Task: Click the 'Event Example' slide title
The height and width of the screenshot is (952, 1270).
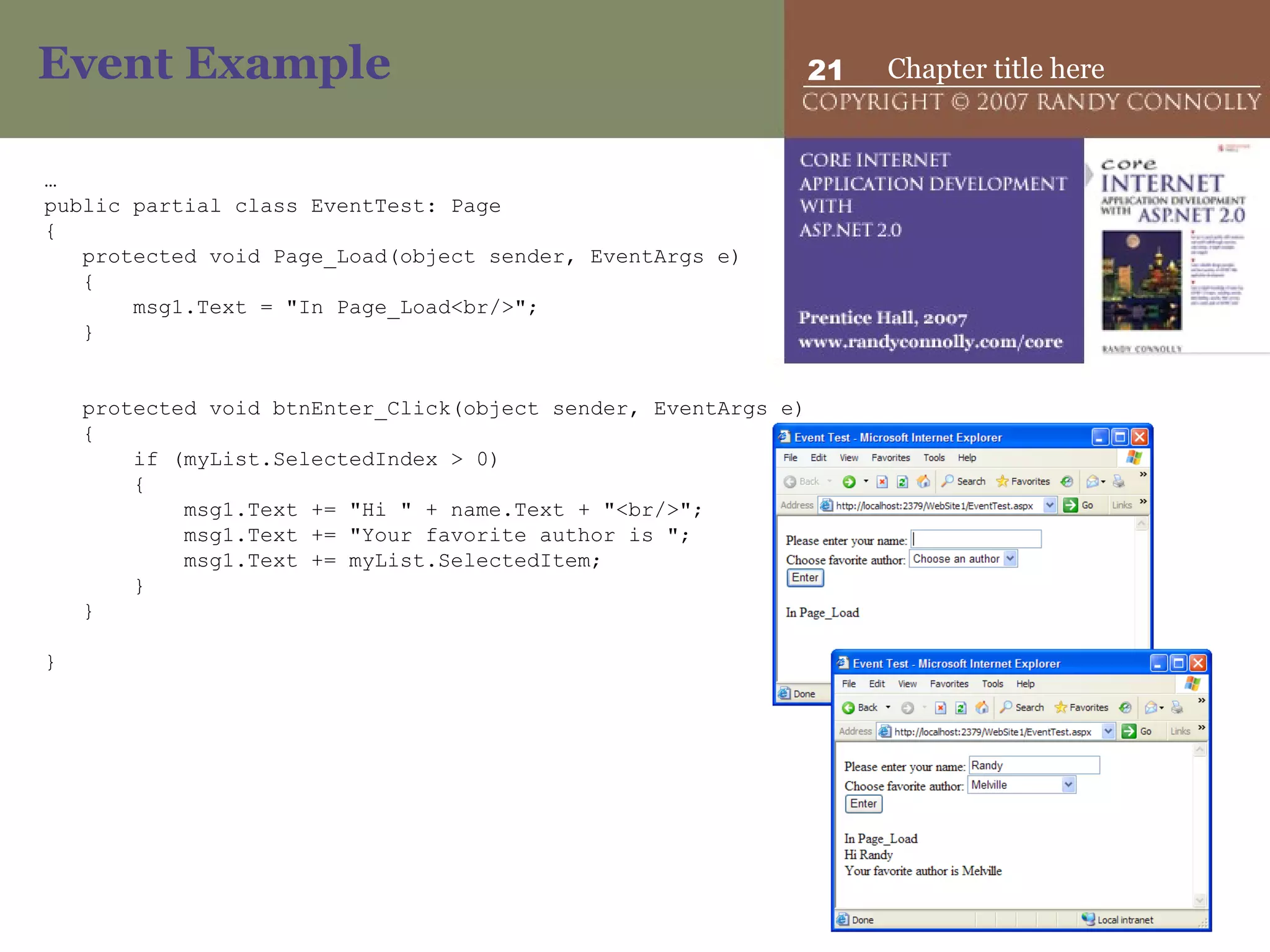Action: pyautogui.click(x=215, y=63)
